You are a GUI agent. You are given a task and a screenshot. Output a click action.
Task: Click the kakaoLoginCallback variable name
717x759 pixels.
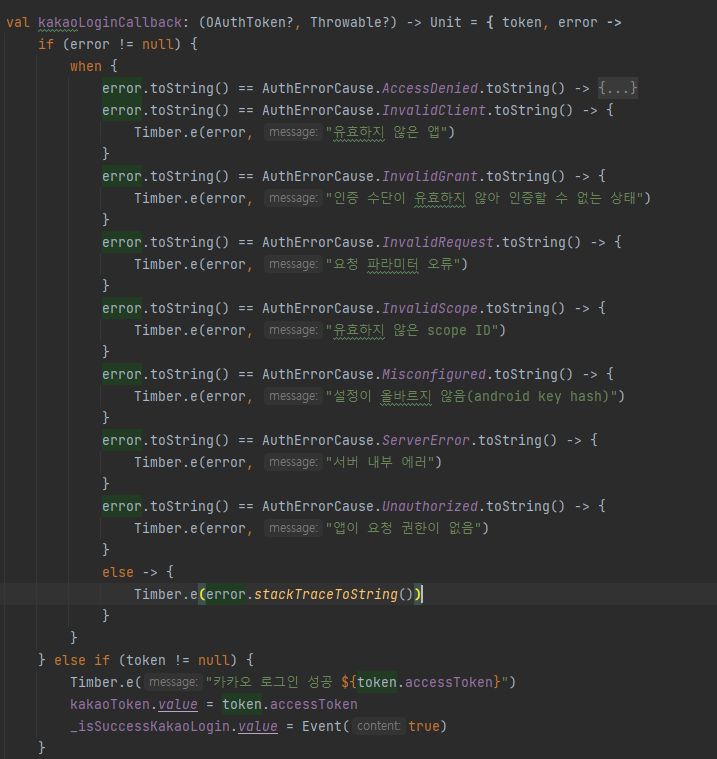click(x=110, y=22)
